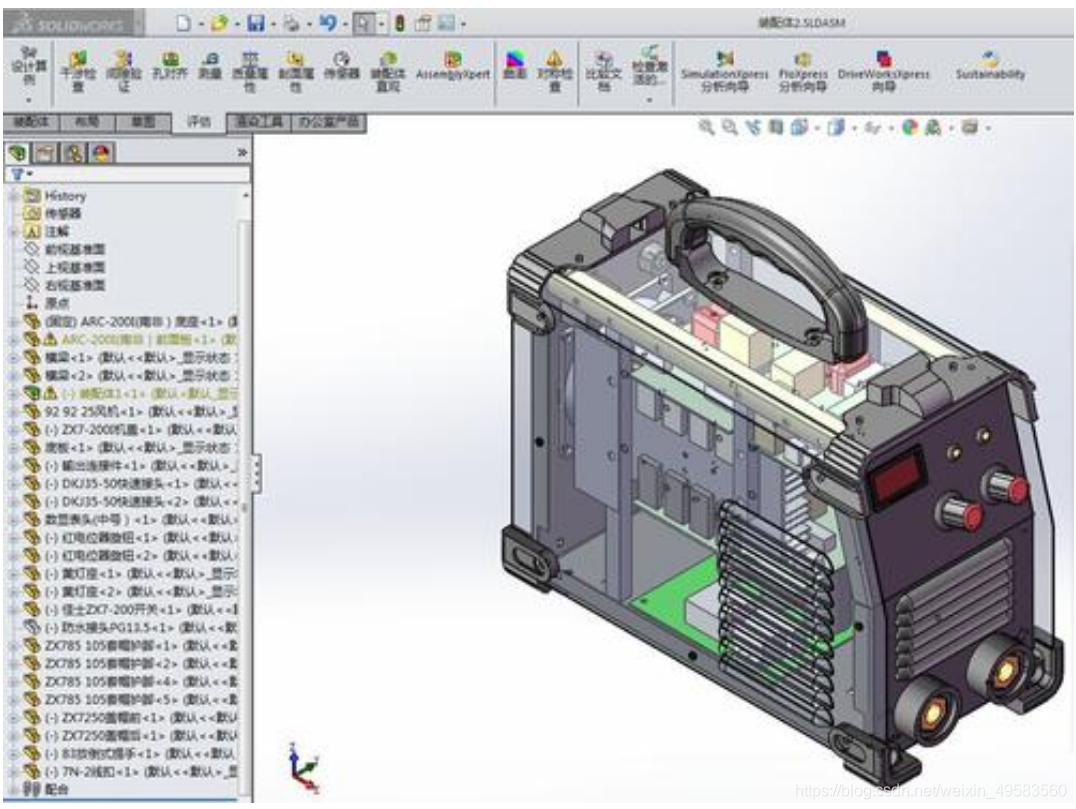Viewport: 1076px width, 809px height.
Task: Switch to PropertyManager panel tab
Action: tap(46, 153)
